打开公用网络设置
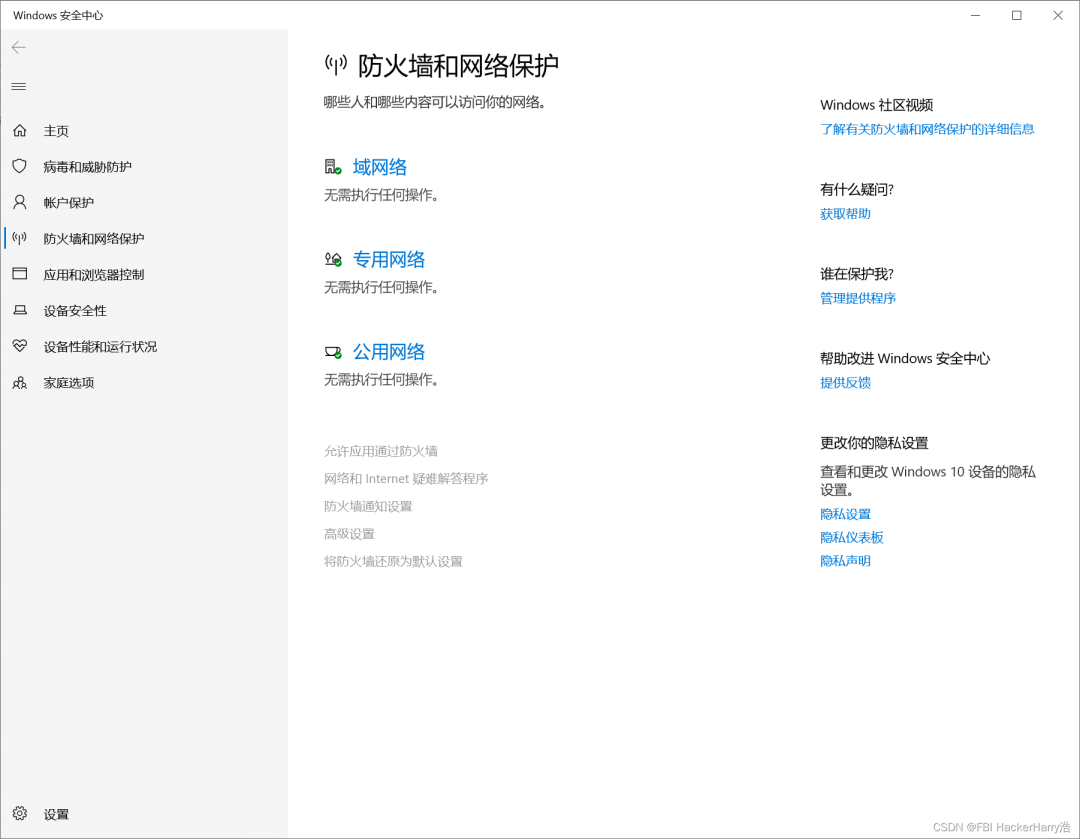 pyautogui.click(x=389, y=351)
